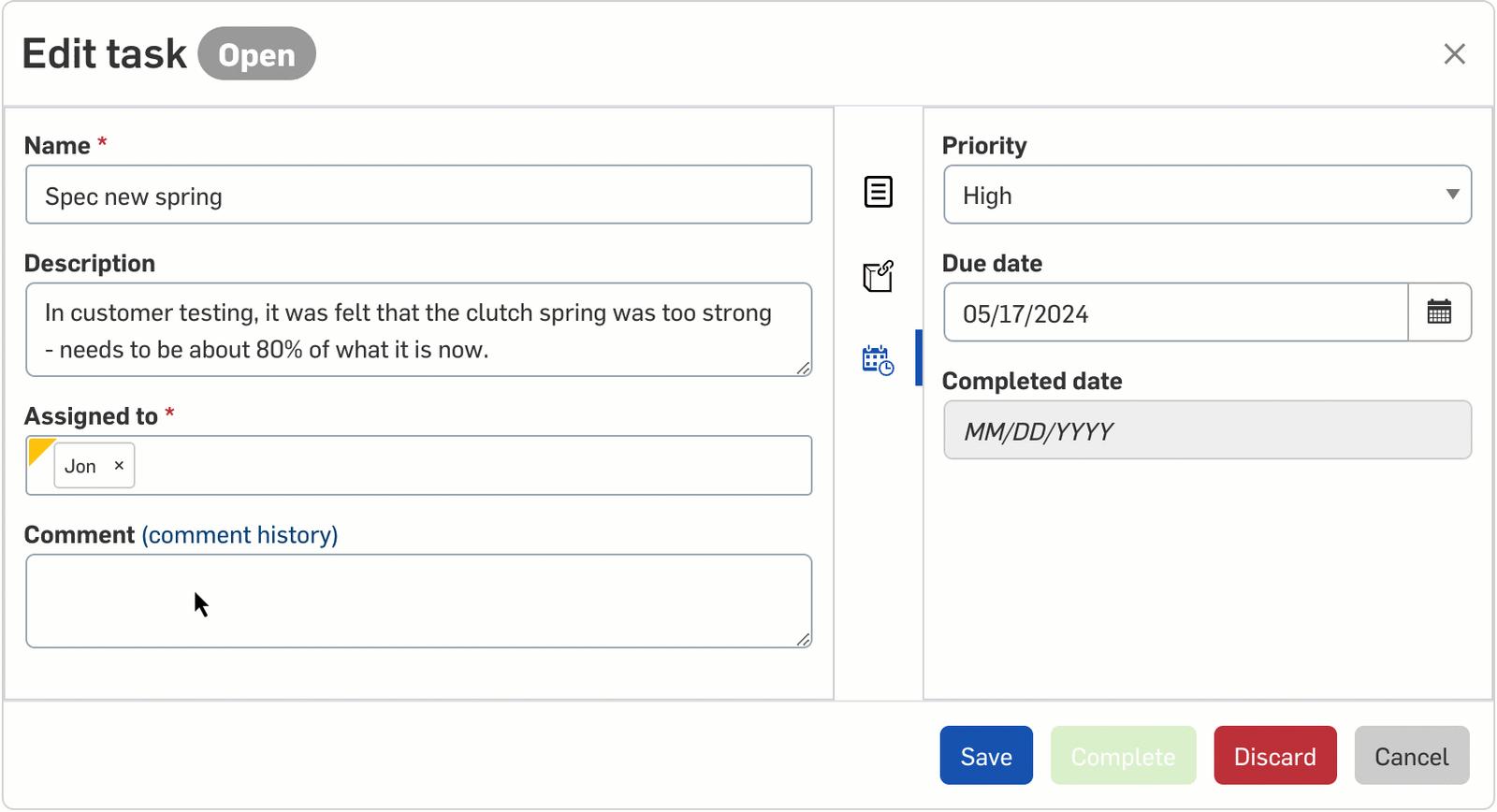
Task: Expand the Priority dropdown showing High
Action: pos(1207,195)
